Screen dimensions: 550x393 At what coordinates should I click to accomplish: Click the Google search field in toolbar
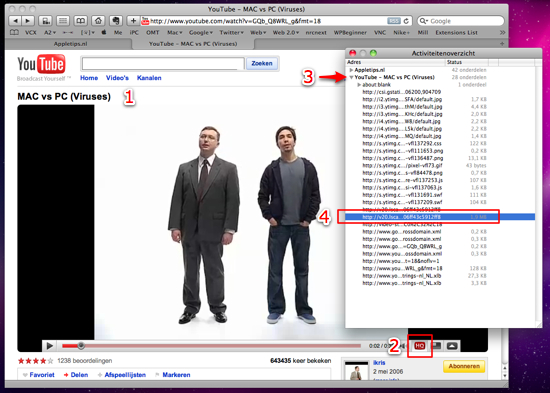click(x=461, y=21)
